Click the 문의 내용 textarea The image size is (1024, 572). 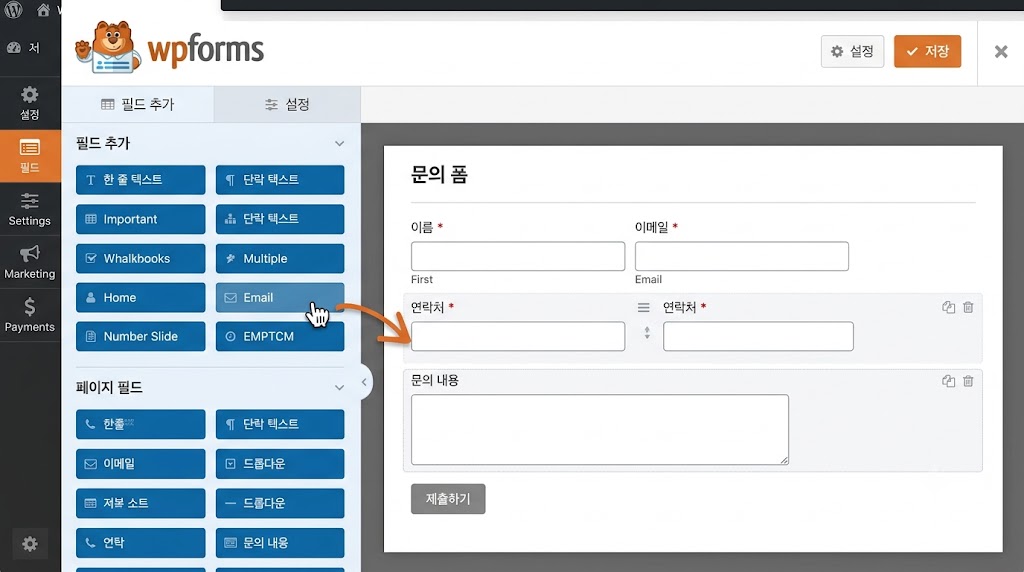[600, 430]
